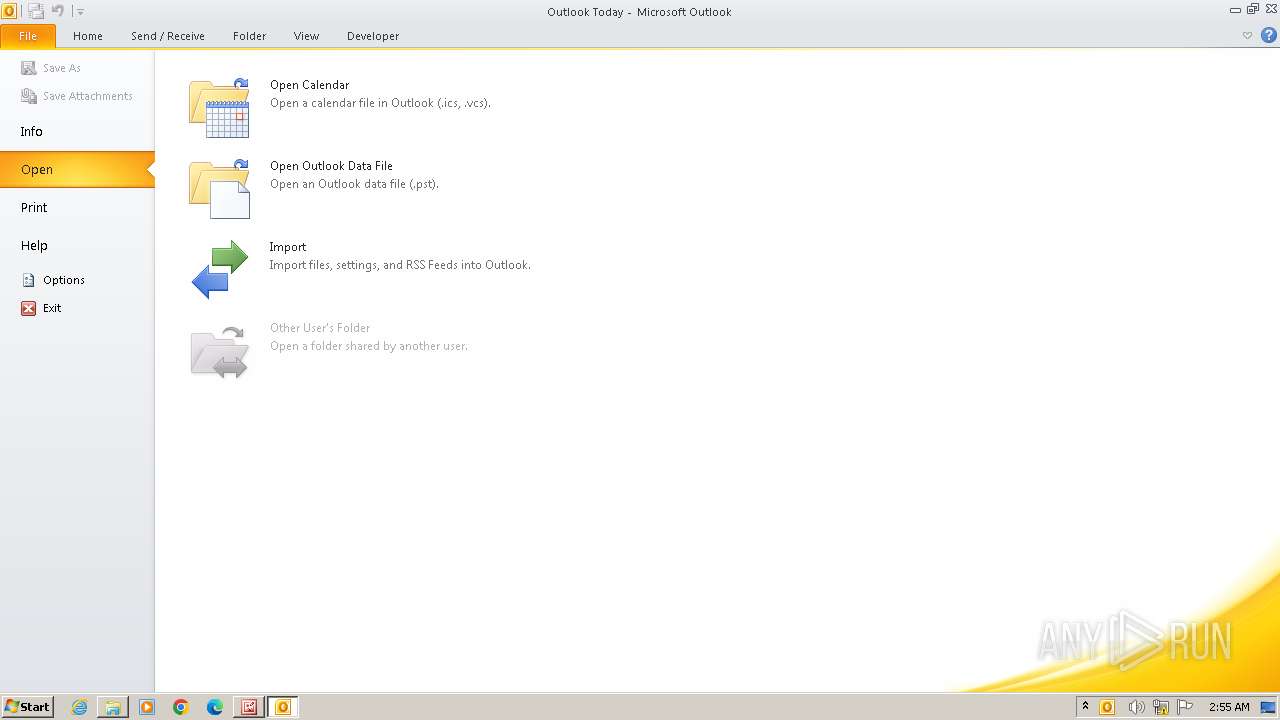This screenshot has height=720, width=1280.
Task: Click the Undo icon in quick access toolbar
Action: pyautogui.click(x=58, y=11)
